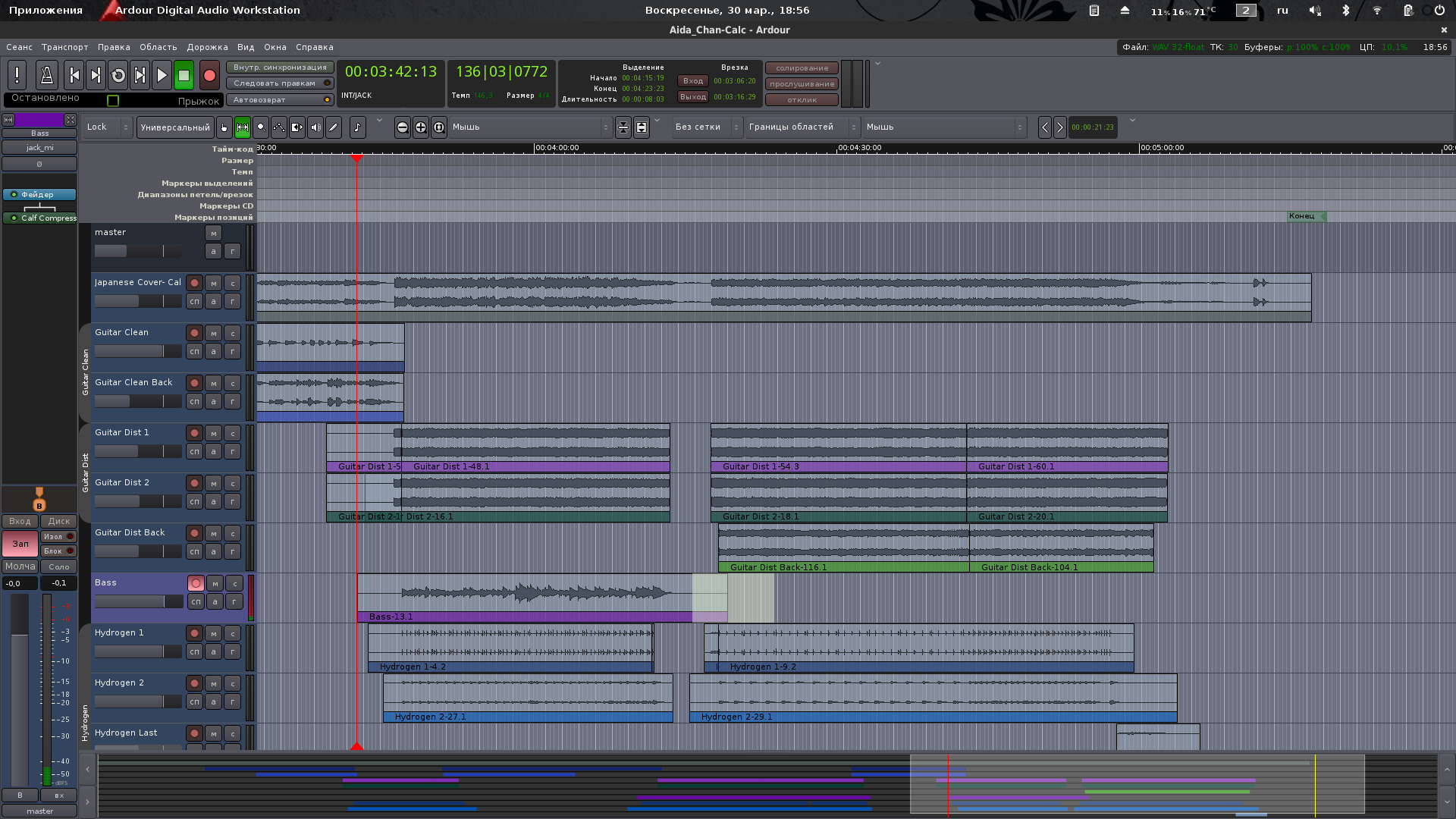This screenshot has width=1456, height=819.
Task: Click the metronome icon in transport bar
Action: click(46, 75)
